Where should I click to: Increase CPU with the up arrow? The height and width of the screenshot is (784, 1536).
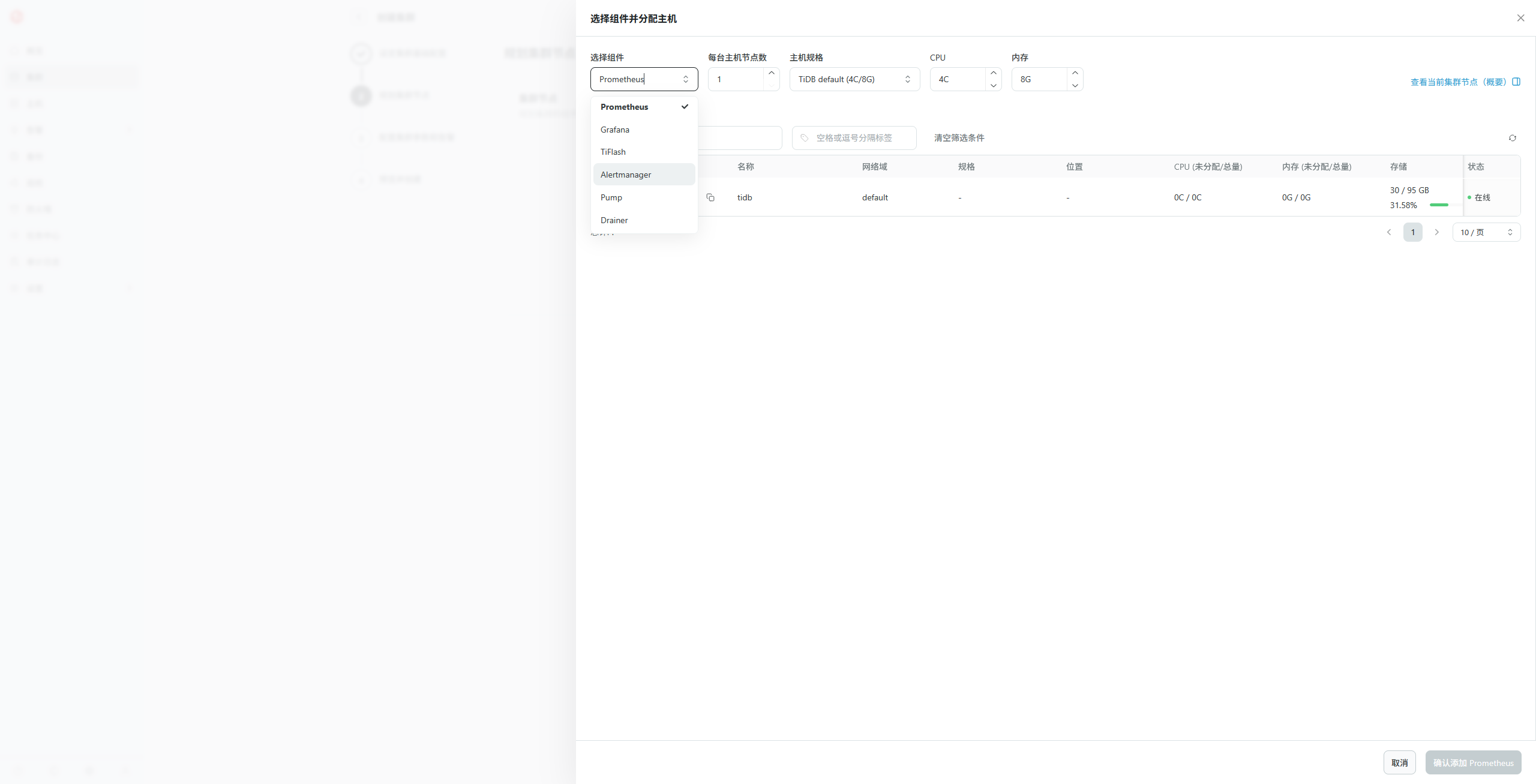994,73
